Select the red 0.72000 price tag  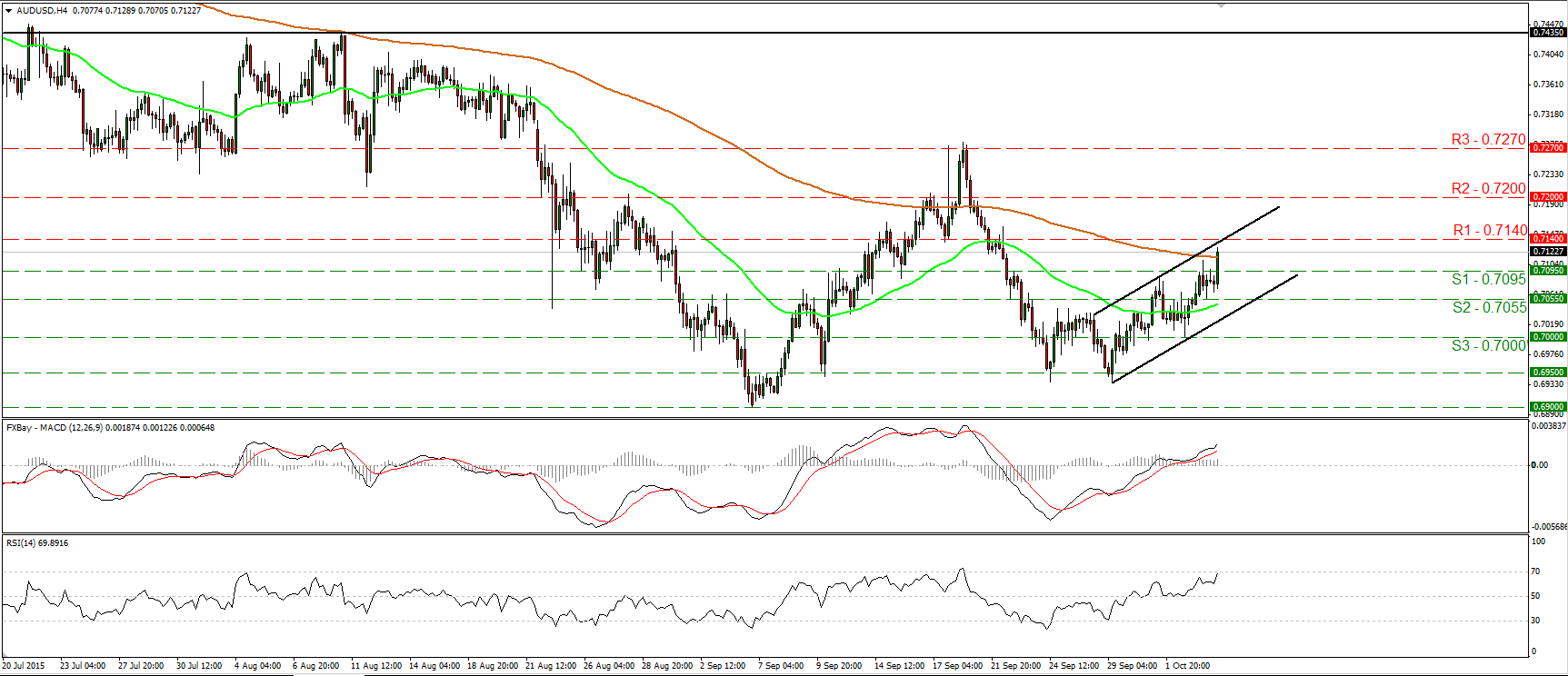(x=1548, y=196)
